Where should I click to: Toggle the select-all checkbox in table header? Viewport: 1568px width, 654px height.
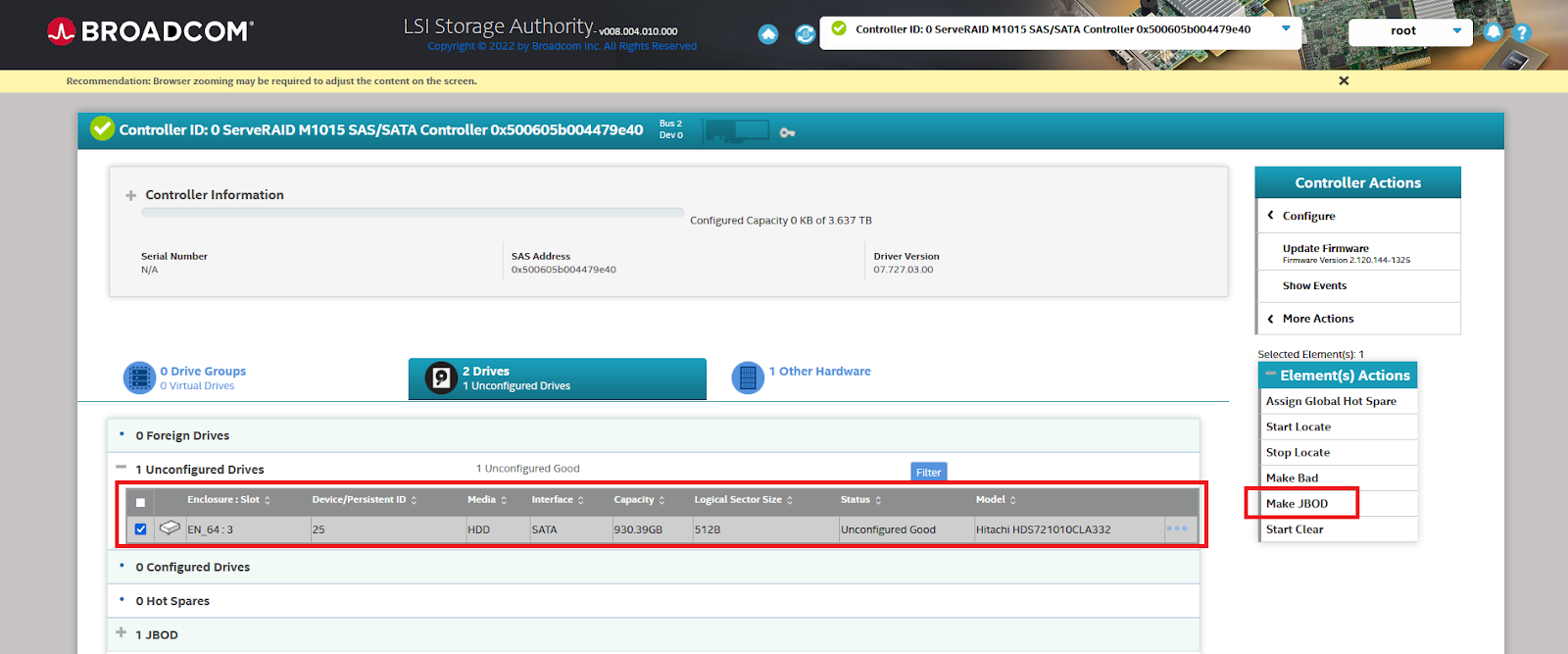coord(140,502)
